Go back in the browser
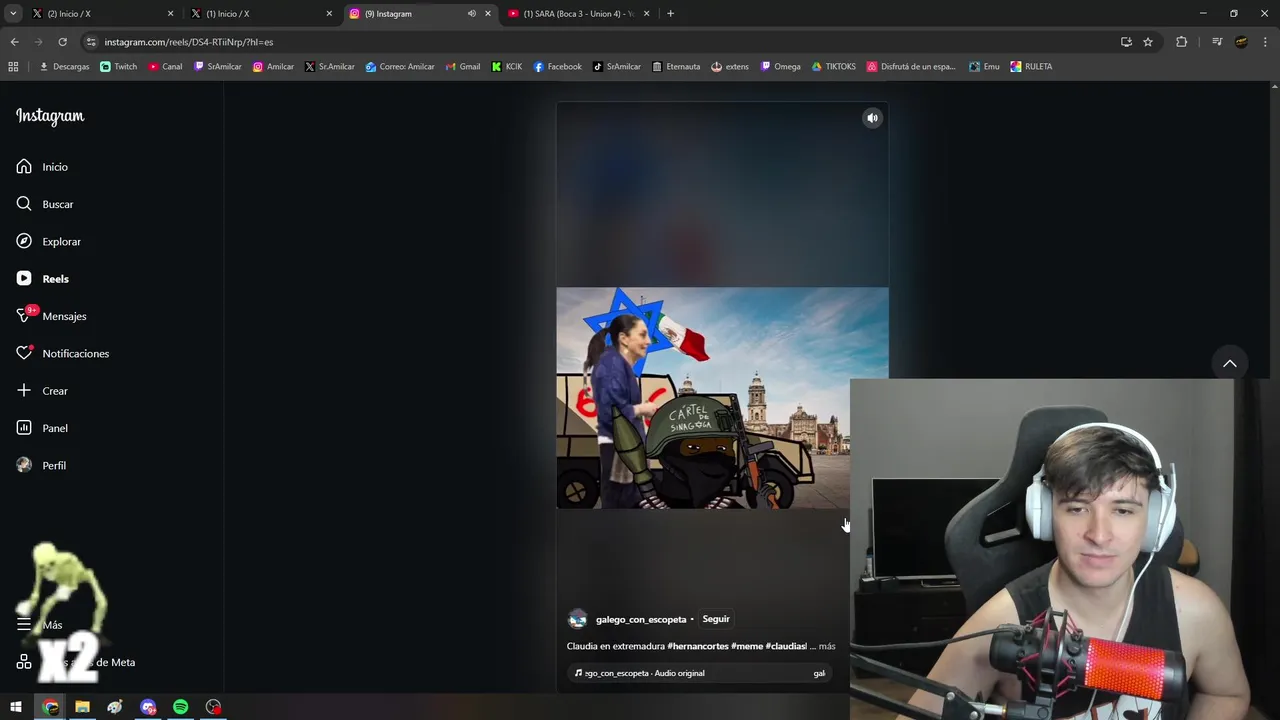 pos(14,42)
